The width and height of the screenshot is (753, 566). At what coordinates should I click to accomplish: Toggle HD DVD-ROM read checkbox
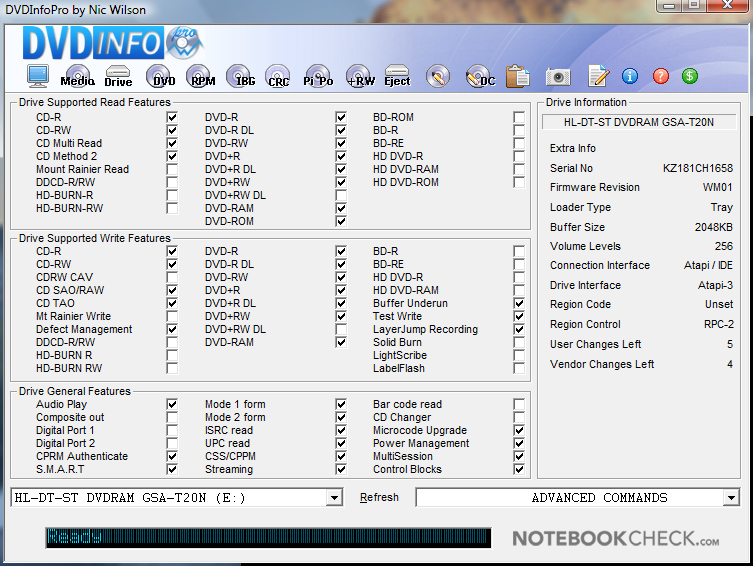519,182
